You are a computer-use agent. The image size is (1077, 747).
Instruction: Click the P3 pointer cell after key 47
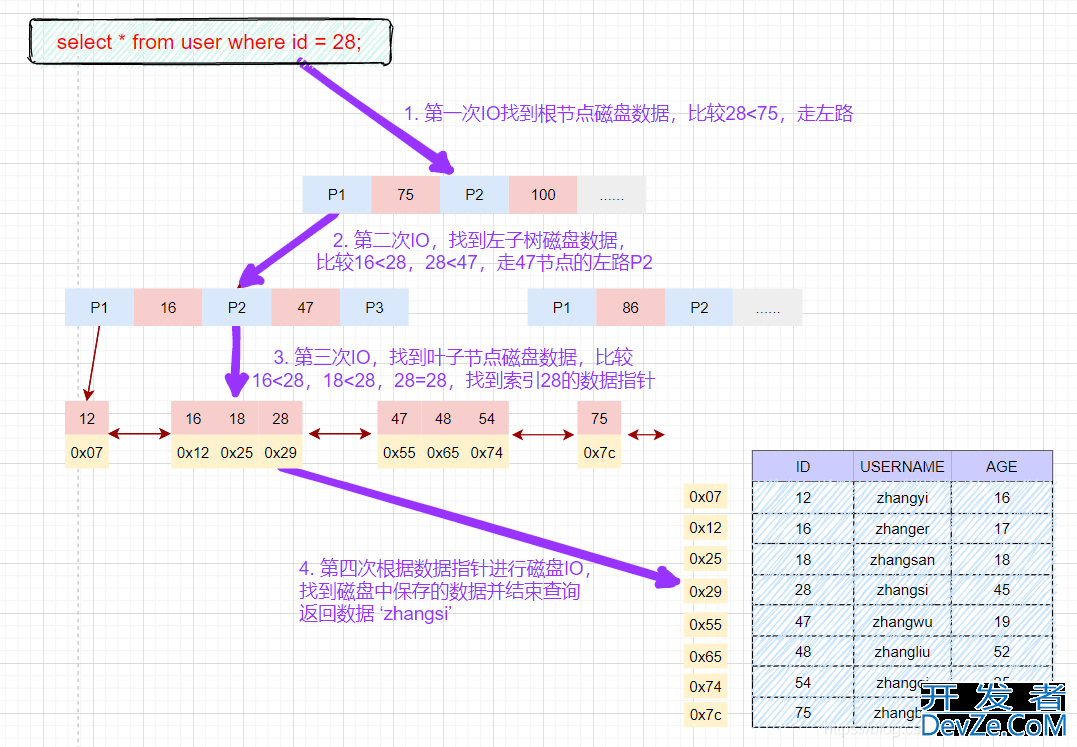click(x=374, y=308)
